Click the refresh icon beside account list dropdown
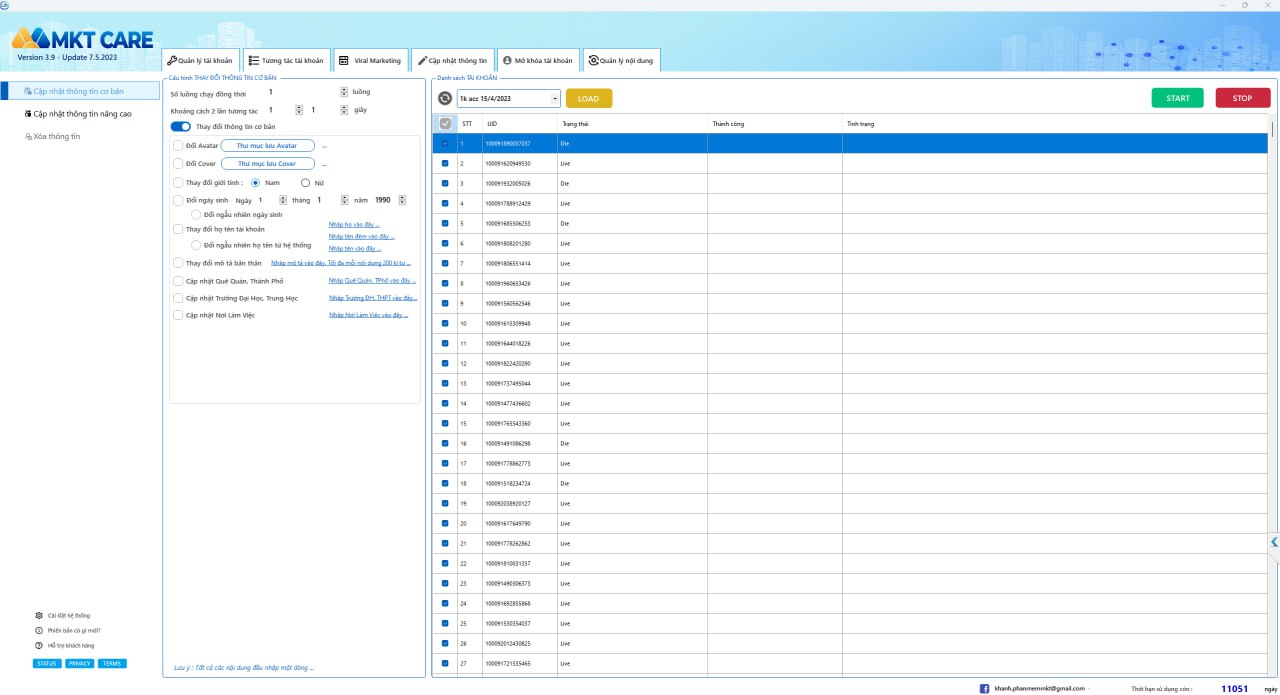1280x695 pixels. click(x=446, y=98)
